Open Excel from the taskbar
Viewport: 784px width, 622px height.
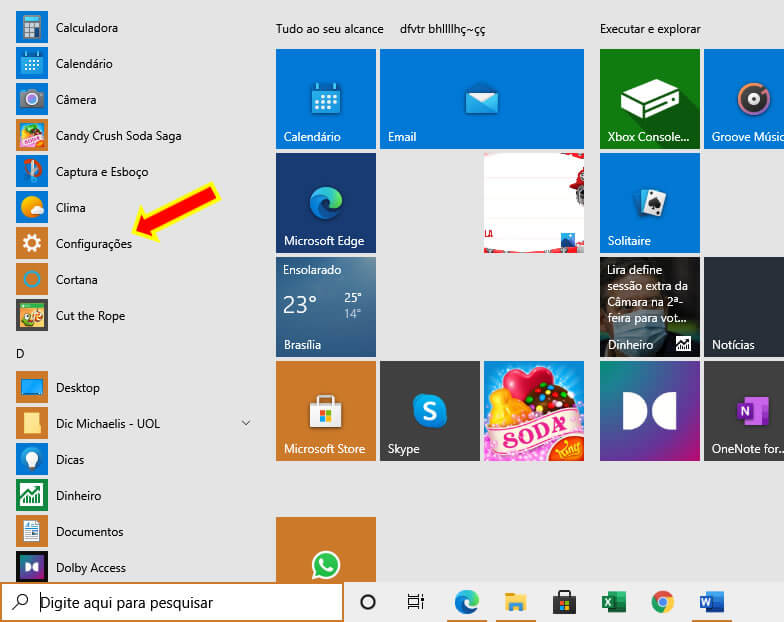[614, 602]
